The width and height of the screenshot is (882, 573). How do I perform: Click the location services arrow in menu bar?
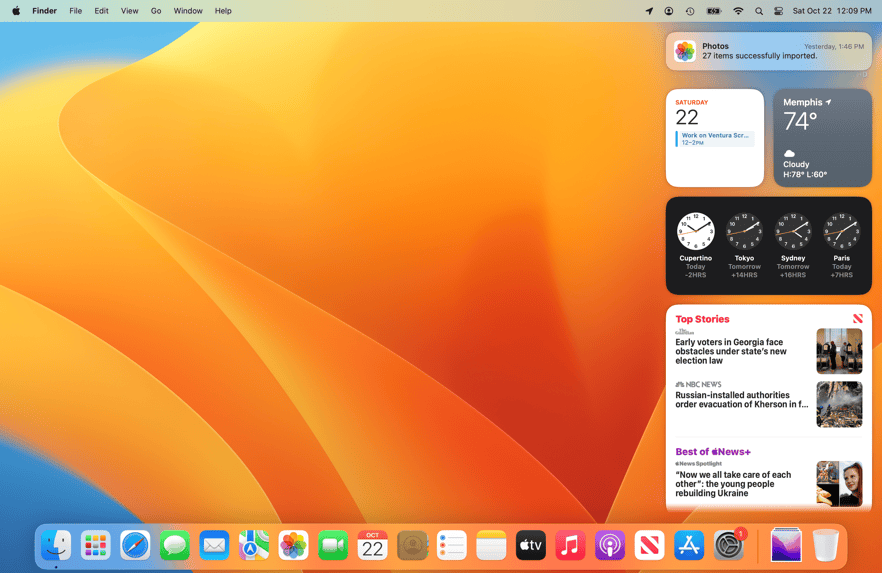(649, 11)
